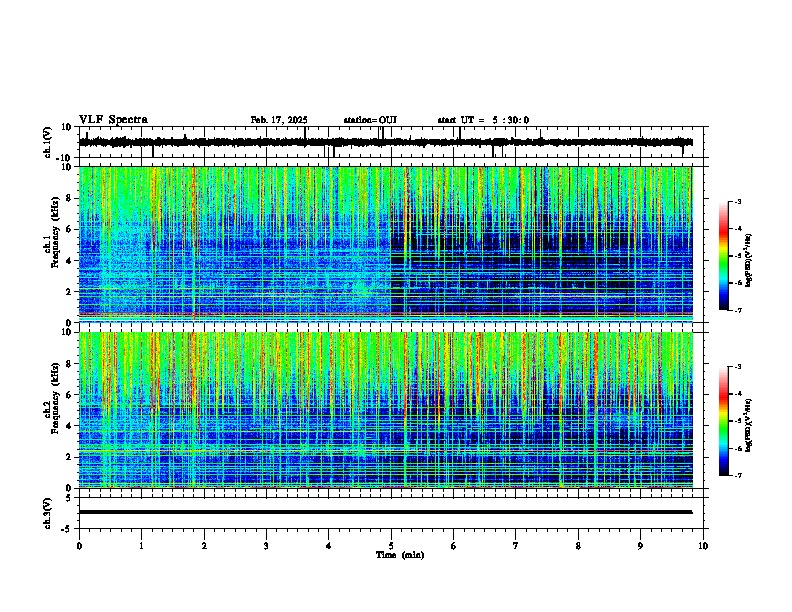
Task: Click the 'ch.3(V)' axis label
Action: [48, 514]
